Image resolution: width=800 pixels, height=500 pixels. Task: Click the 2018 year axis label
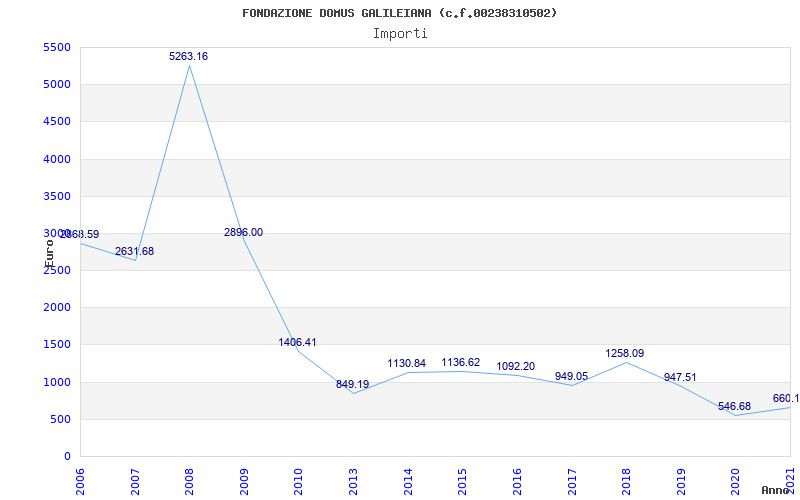coord(627,478)
